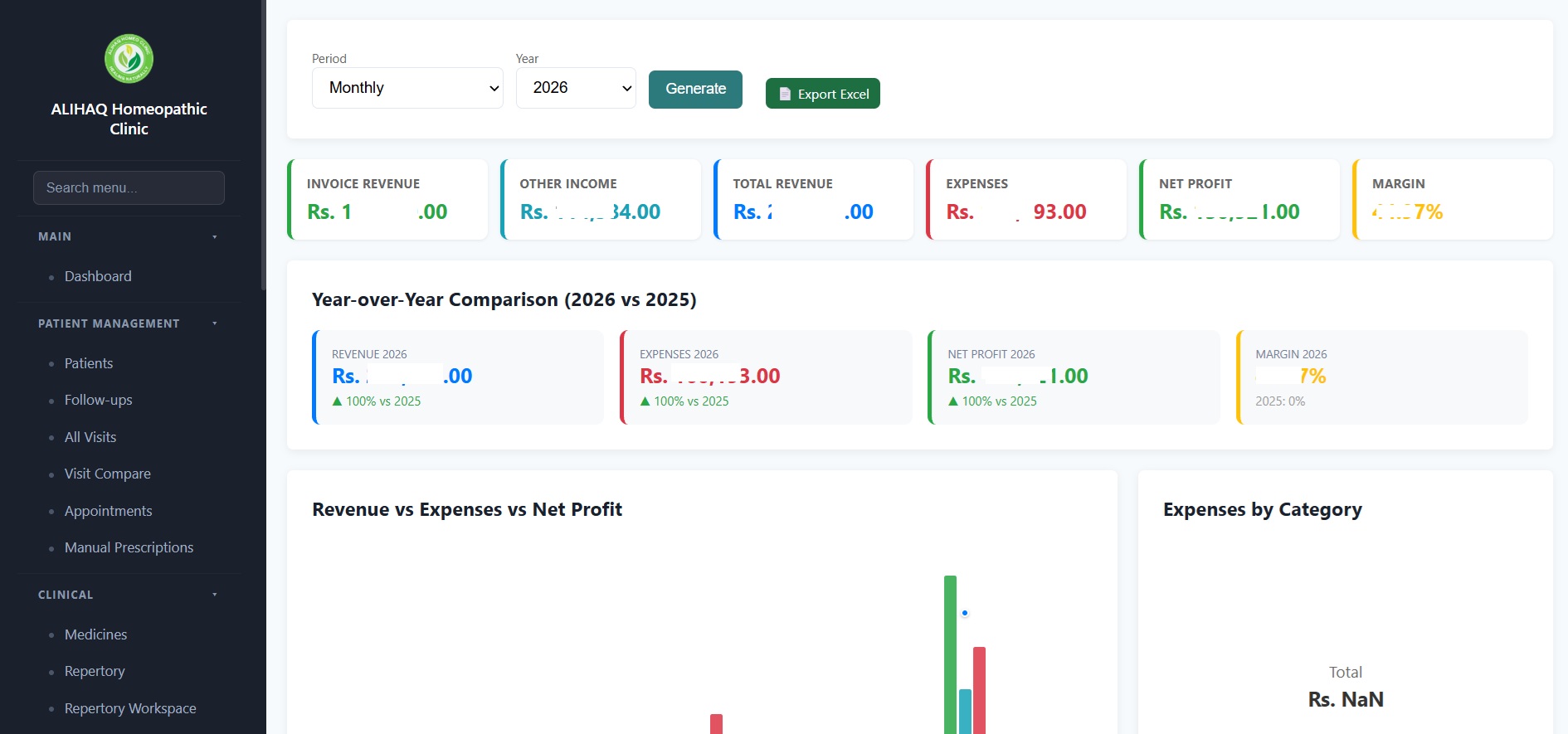Open Manual Prescriptions page
Viewport: 1568px width, 734px height.
point(129,547)
